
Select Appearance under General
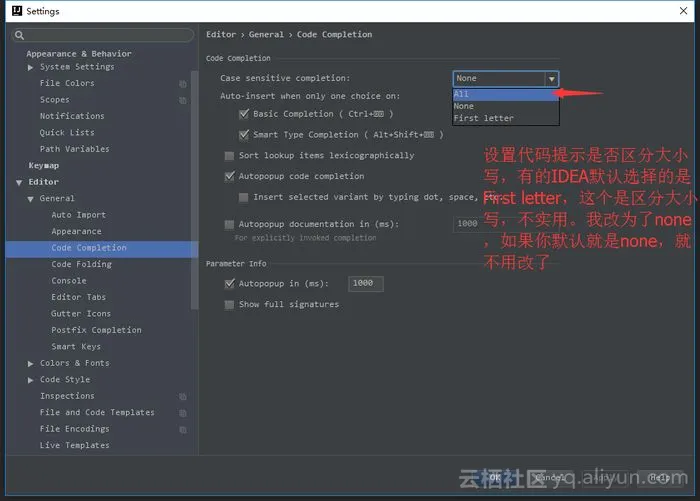coord(76,231)
